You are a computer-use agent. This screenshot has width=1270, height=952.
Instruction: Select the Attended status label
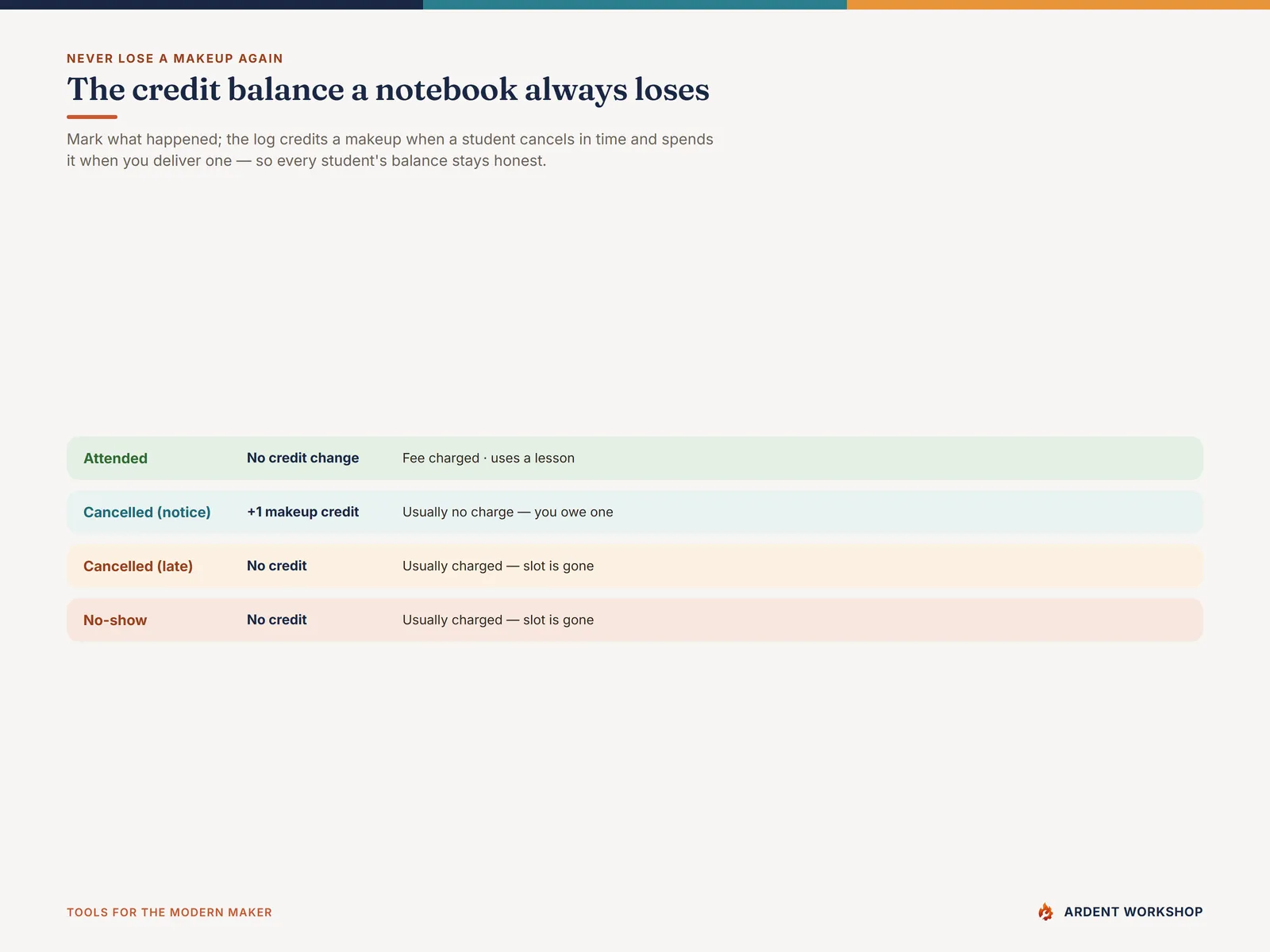tap(115, 459)
